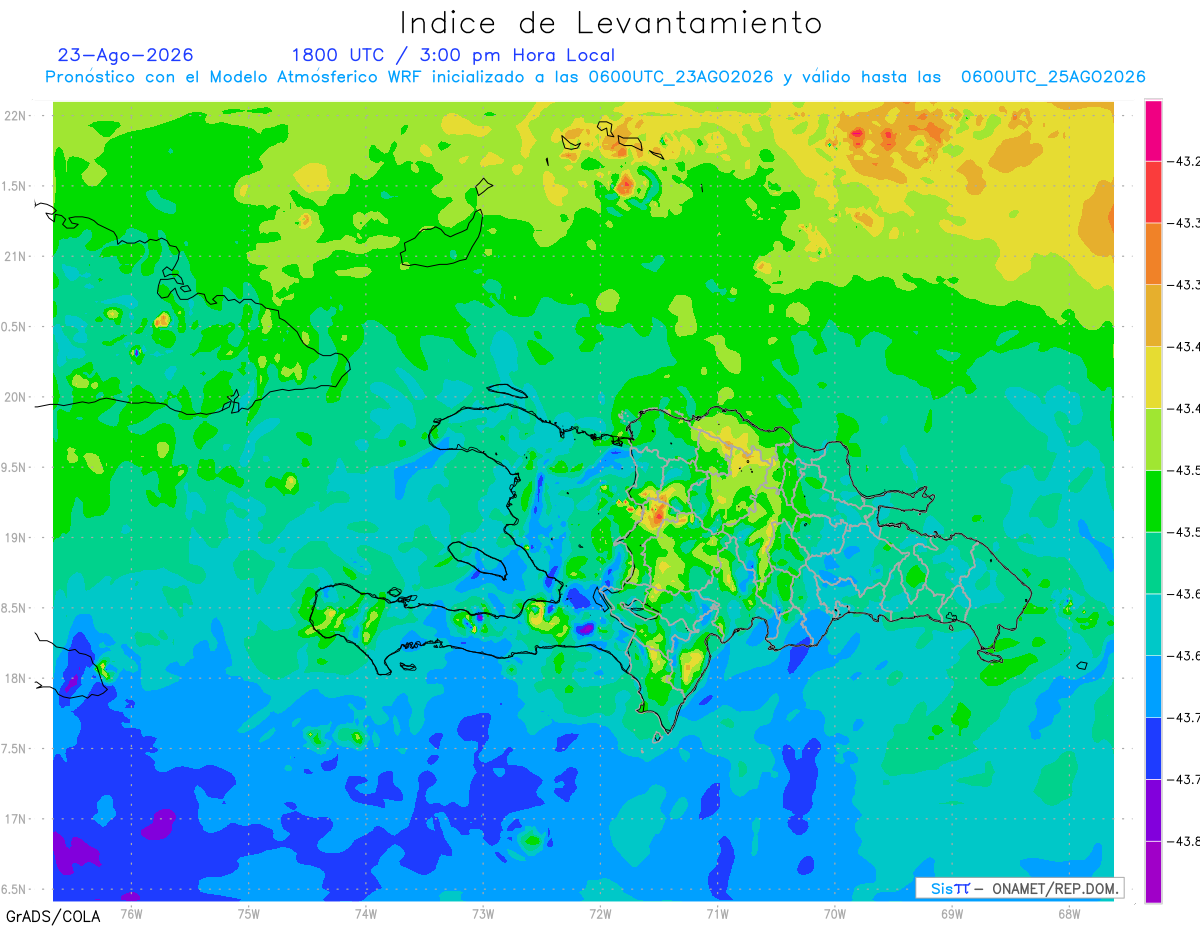This screenshot has height=927, width=1200.
Task: Click the "75W" longitude label
Action: point(249,913)
